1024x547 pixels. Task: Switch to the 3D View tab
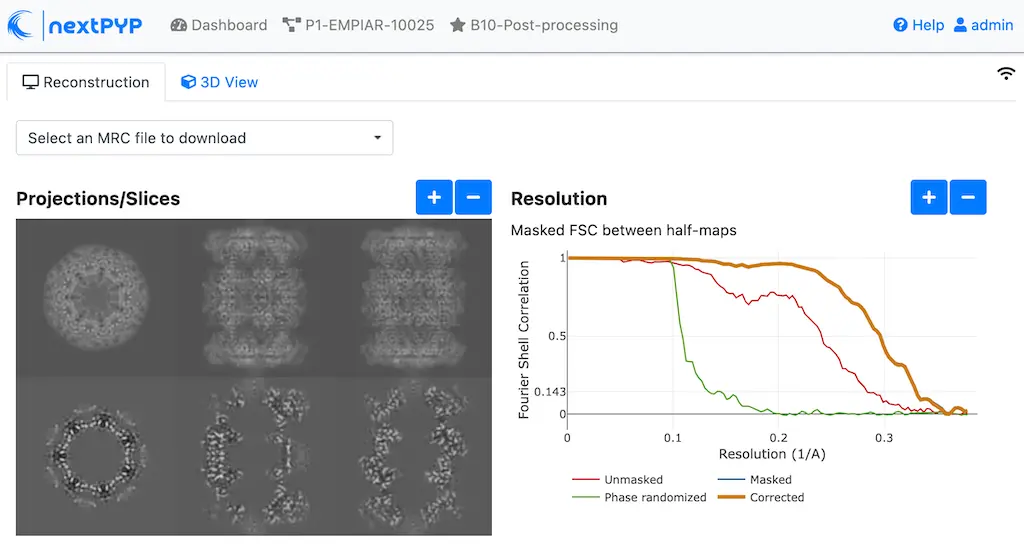[219, 82]
